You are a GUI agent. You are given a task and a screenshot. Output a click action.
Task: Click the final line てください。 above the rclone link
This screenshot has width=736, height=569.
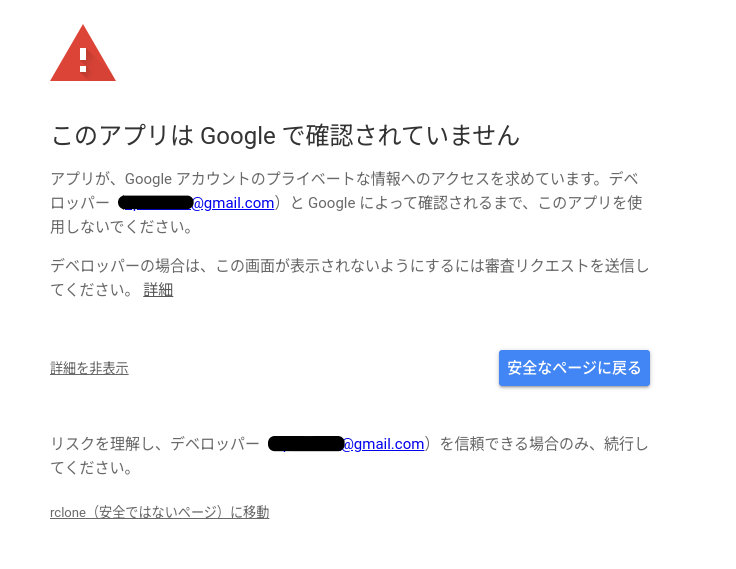(92, 468)
